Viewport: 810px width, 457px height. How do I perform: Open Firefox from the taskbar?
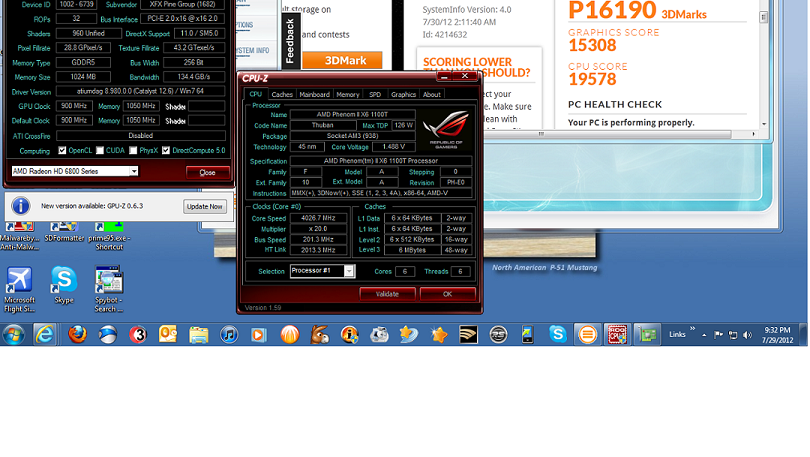(x=77, y=335)
